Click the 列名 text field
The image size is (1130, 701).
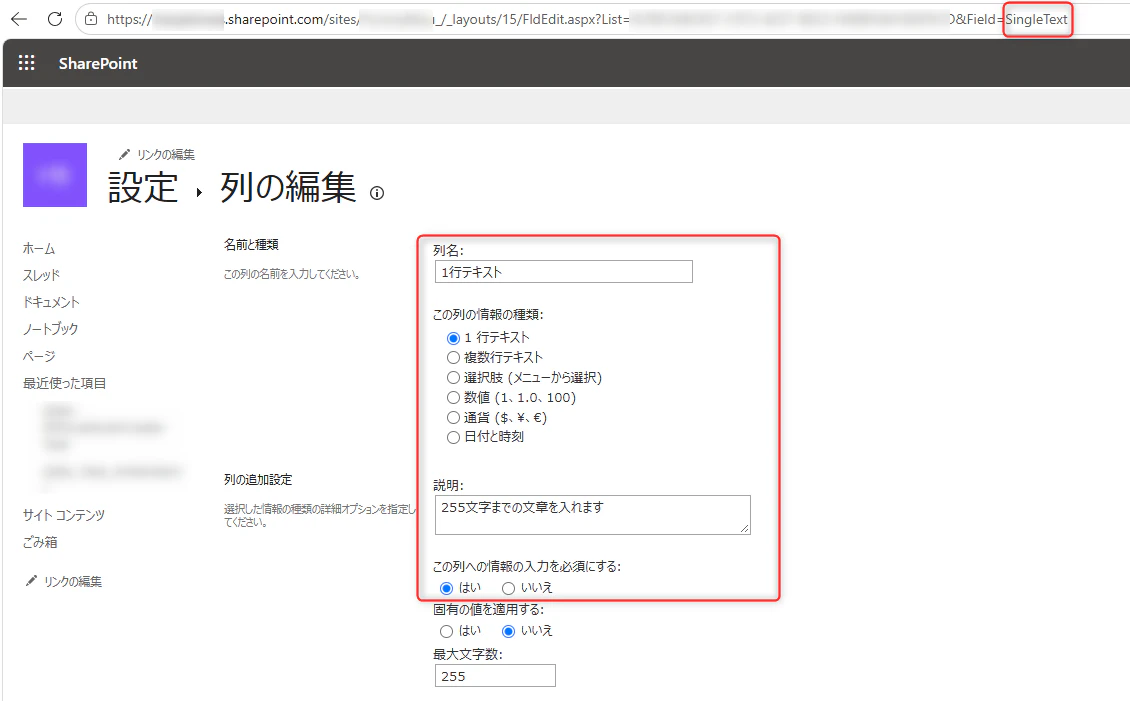click(564, 272)
